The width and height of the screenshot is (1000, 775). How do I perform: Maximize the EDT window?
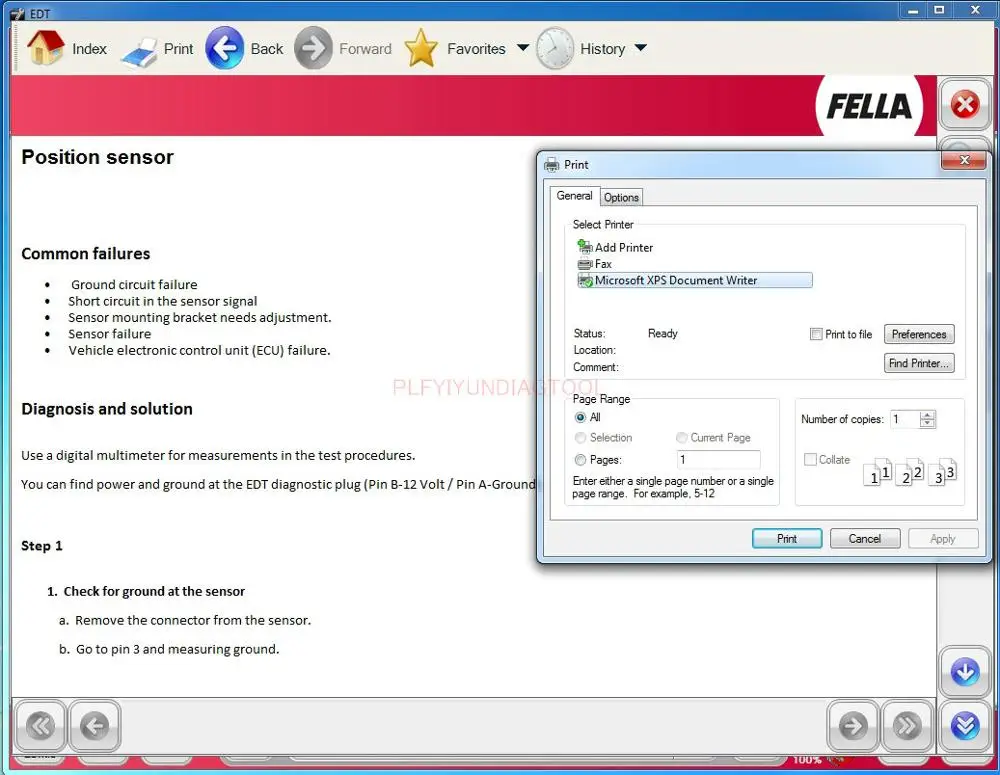pyautogui.click(x=939, y=10)
